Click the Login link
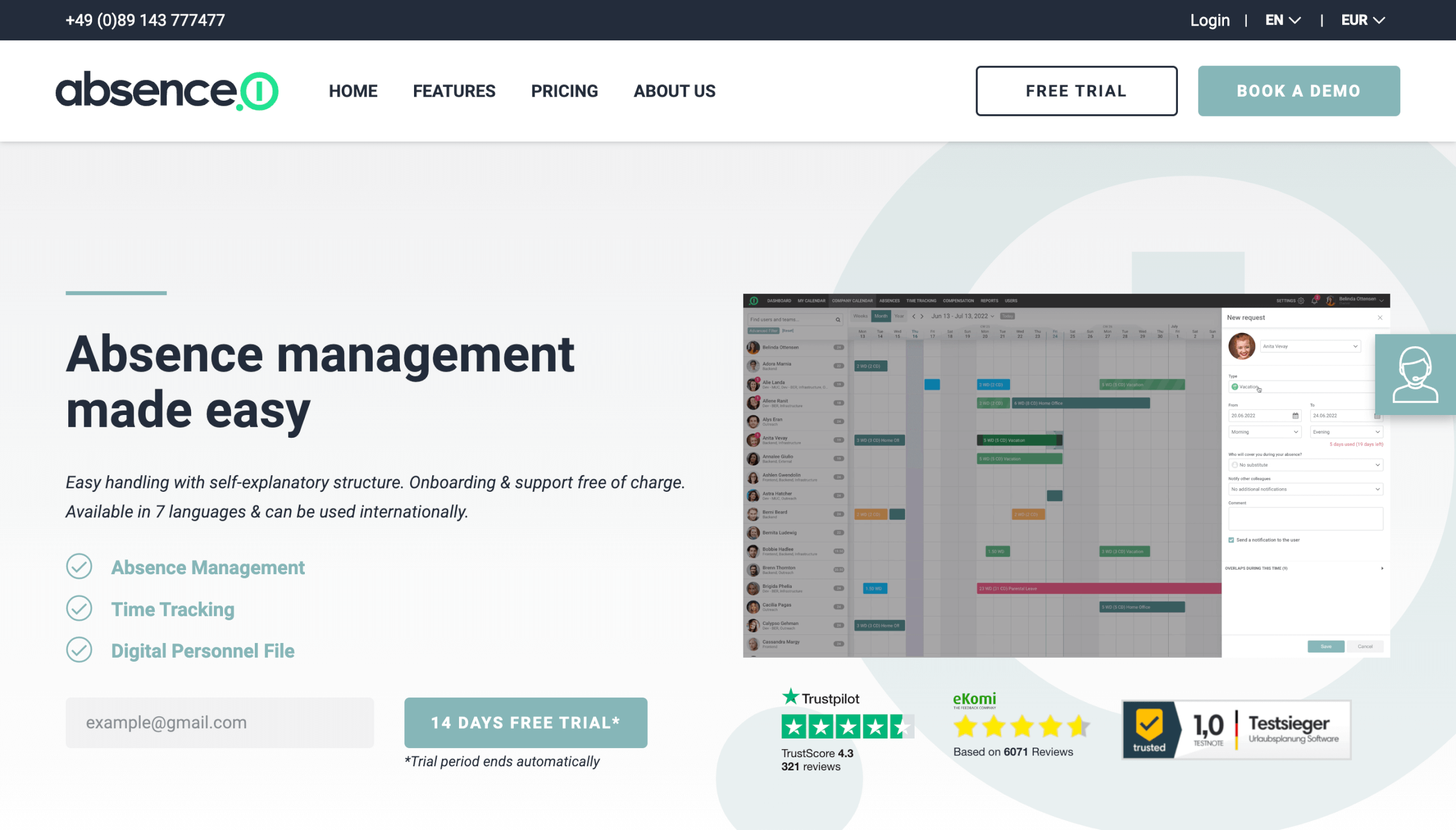The image size is (1456, 830). tap(1209, 20)
